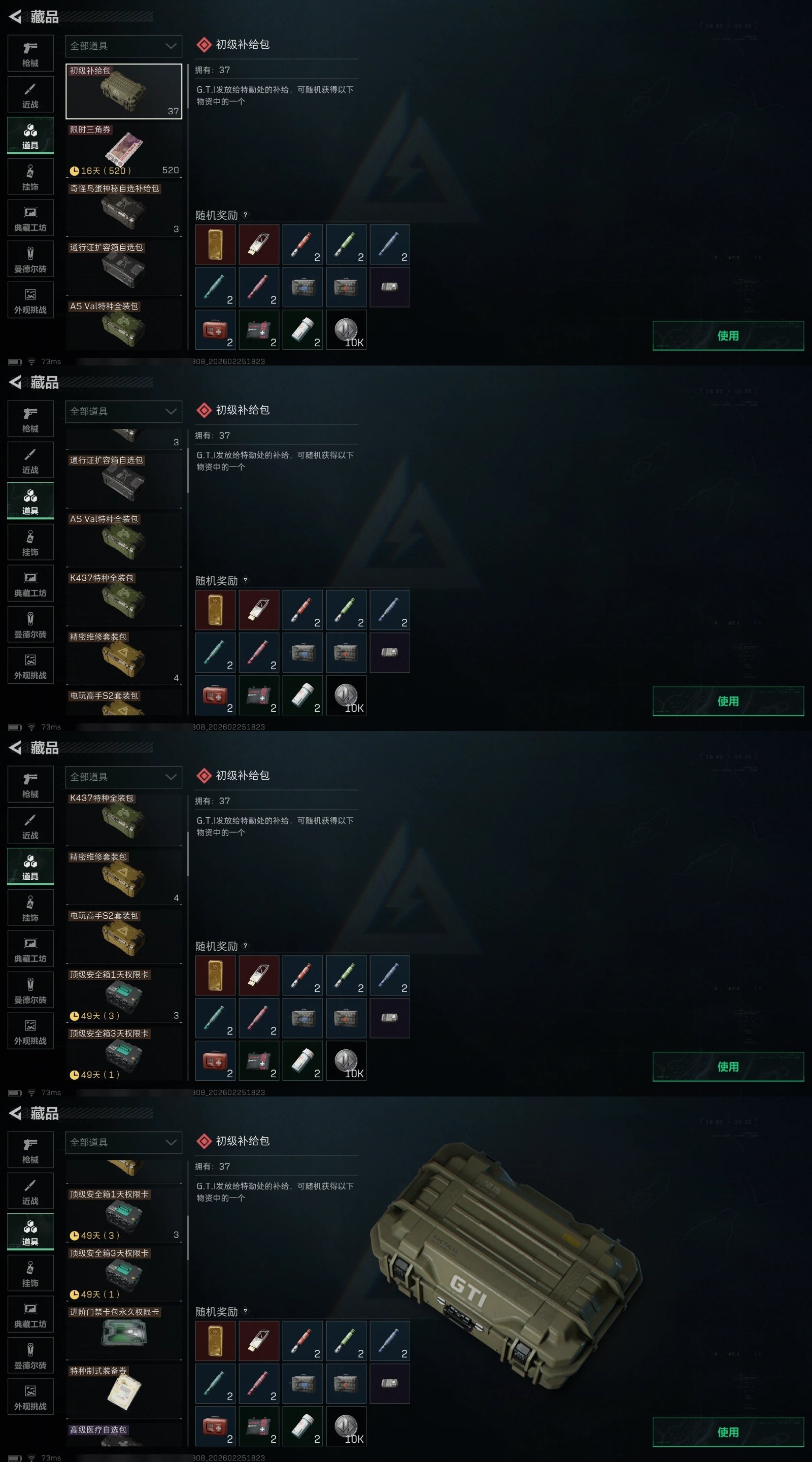This screenshot has width=812, height=1462.
Task: Open 典藏工坊 tab in the GTI case view
Action: pos(30,1314)
